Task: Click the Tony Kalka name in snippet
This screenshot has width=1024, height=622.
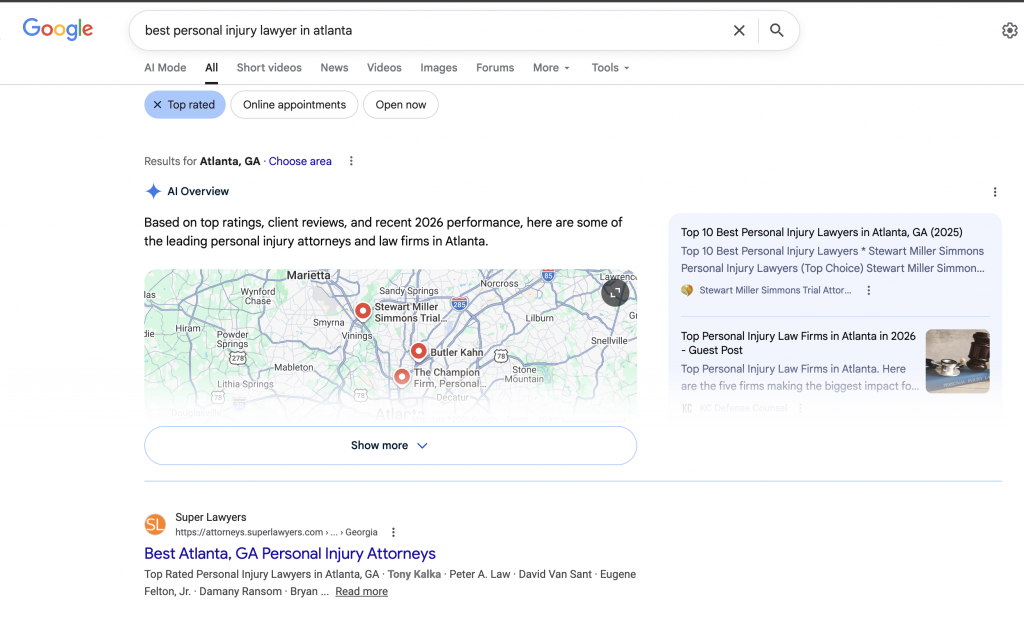Action: tap(414, 574)
